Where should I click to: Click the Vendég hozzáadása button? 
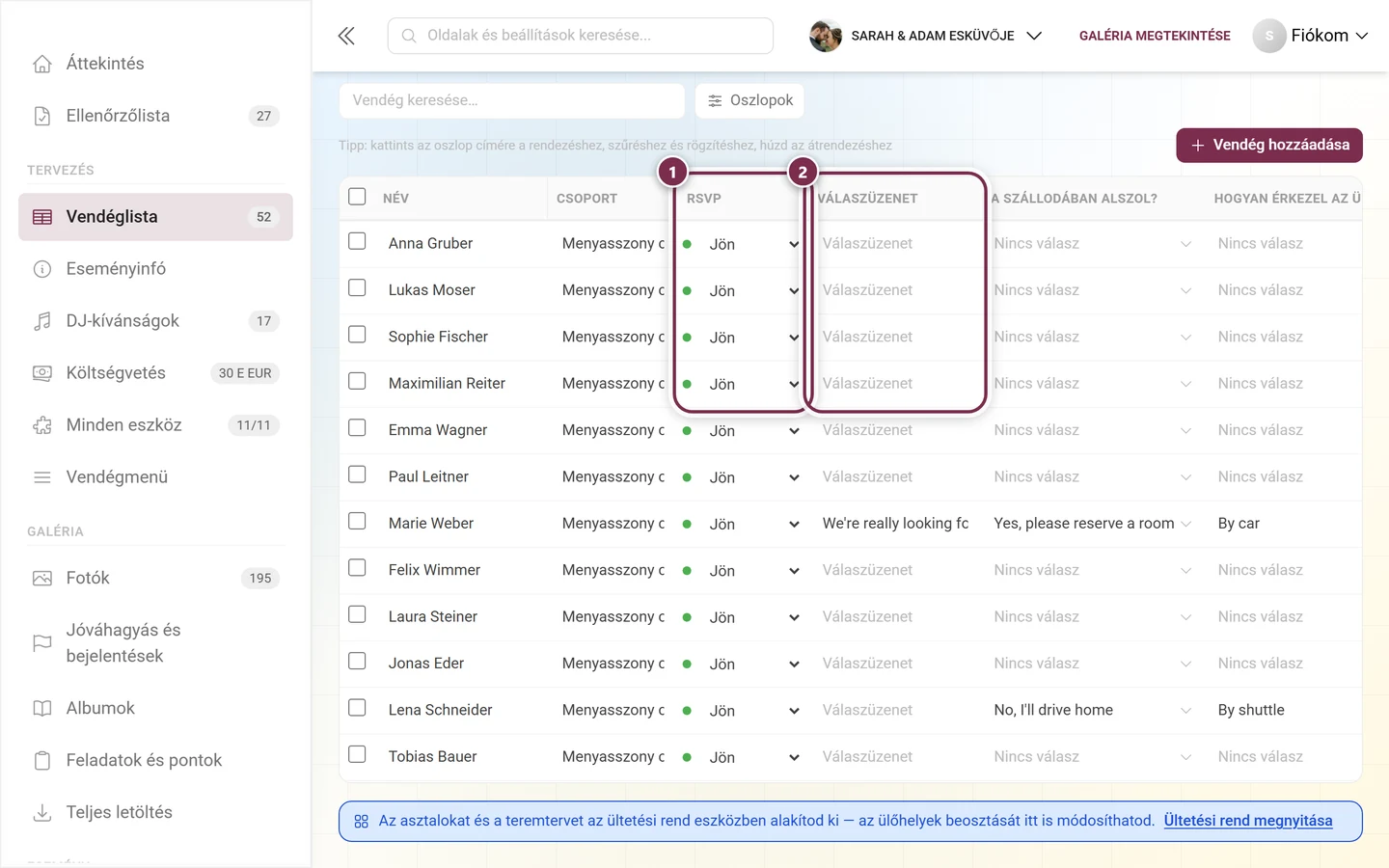coord(1269,146)
